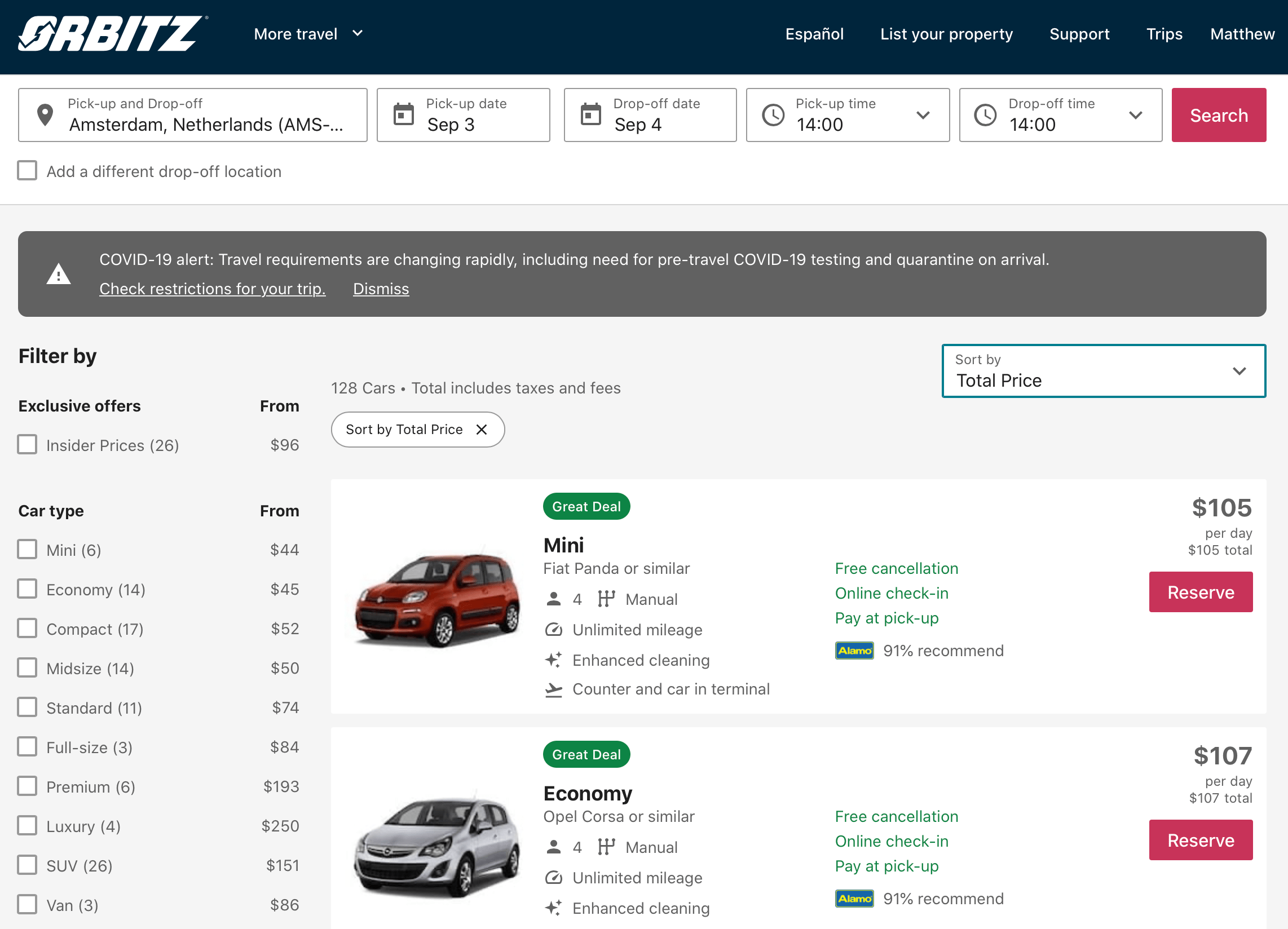Click the location pin icon in pick-up field
This screenshot has width=1288, height=929.
(46, 114)
